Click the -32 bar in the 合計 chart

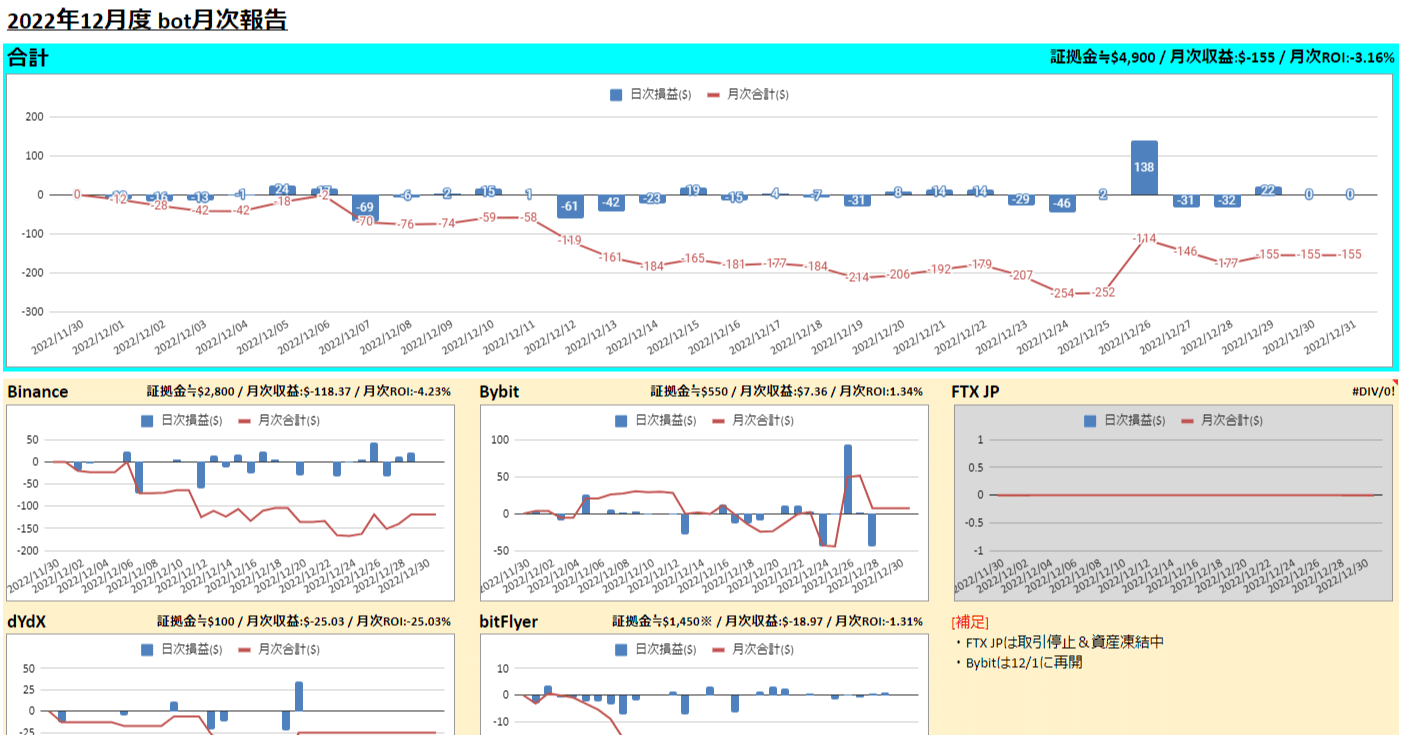coord(1227,201)
